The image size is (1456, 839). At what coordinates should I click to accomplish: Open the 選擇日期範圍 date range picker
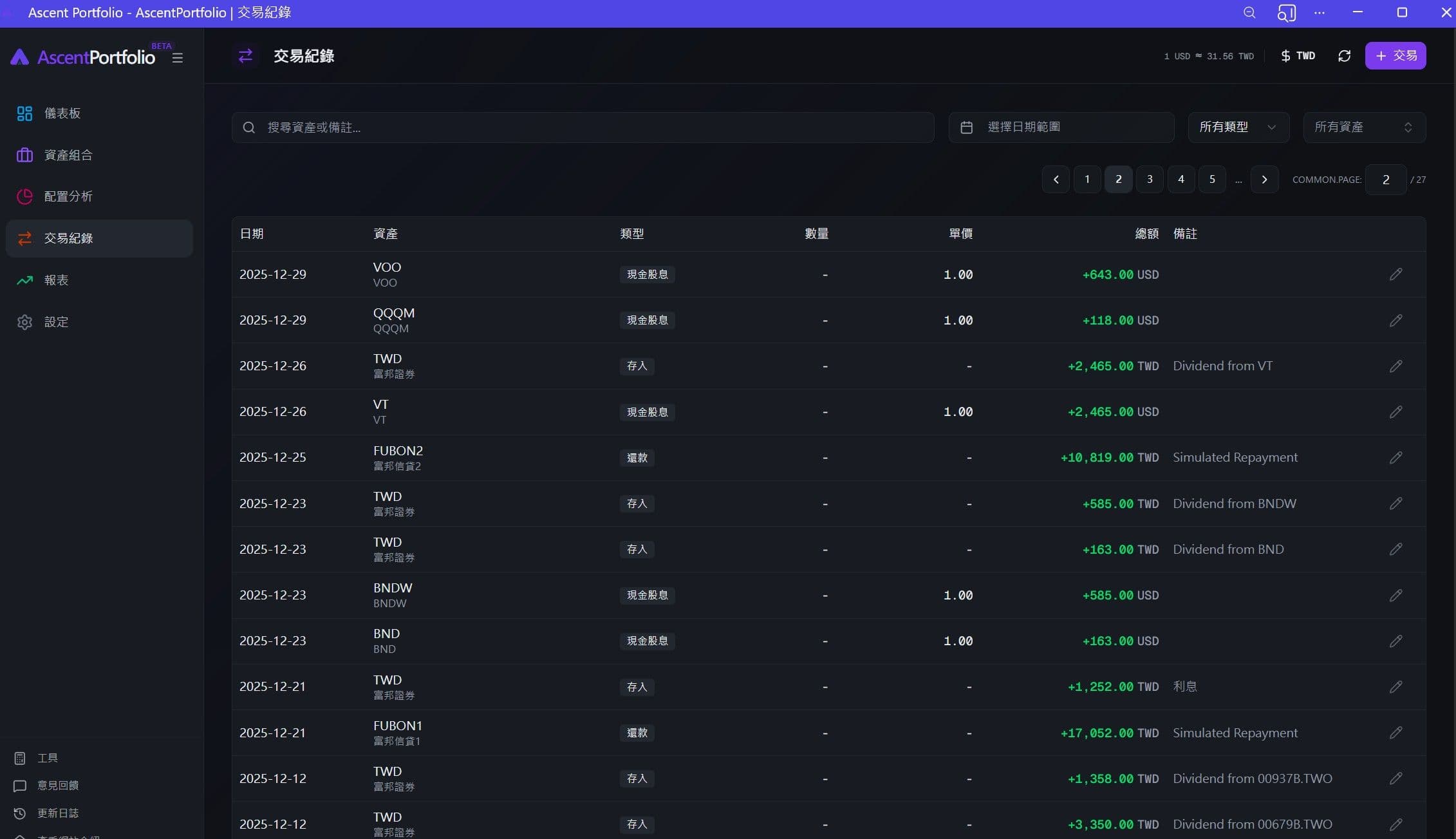coord(1061,127)
